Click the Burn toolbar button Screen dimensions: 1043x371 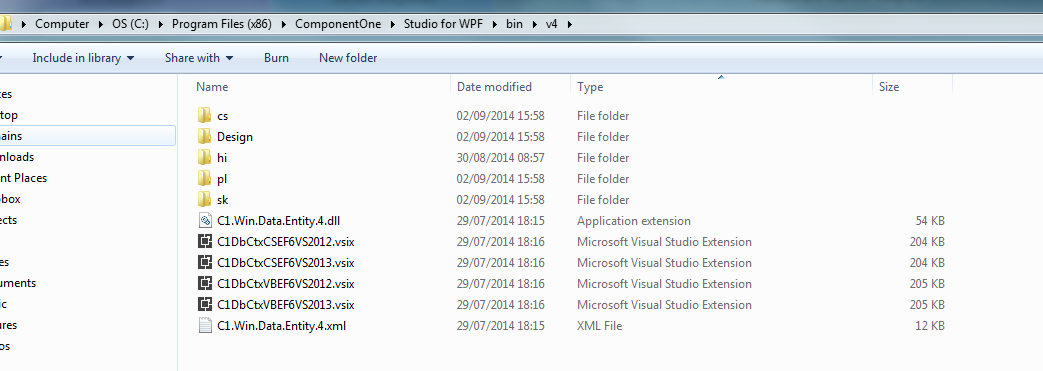pyautogui.click(x=276, y=58)
